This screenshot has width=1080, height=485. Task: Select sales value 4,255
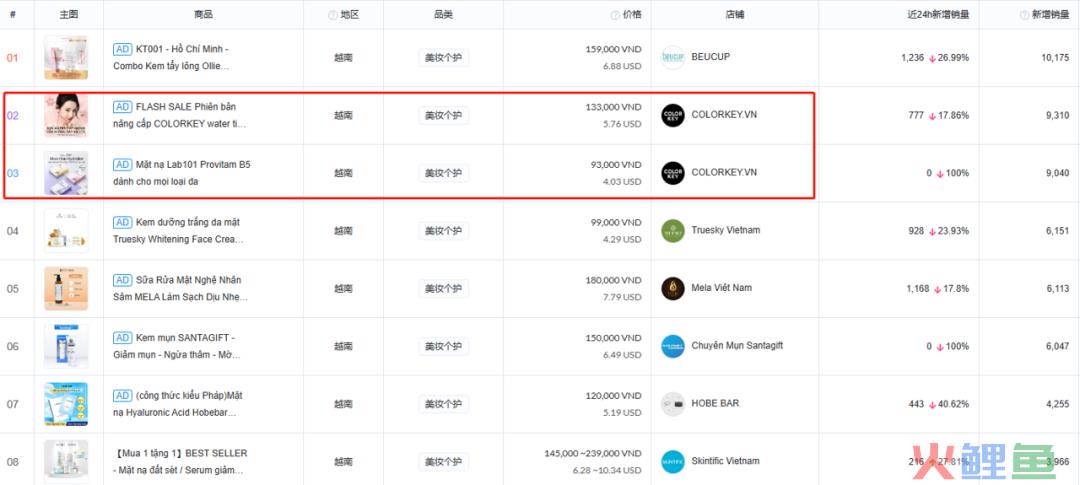click(1057, 404)
